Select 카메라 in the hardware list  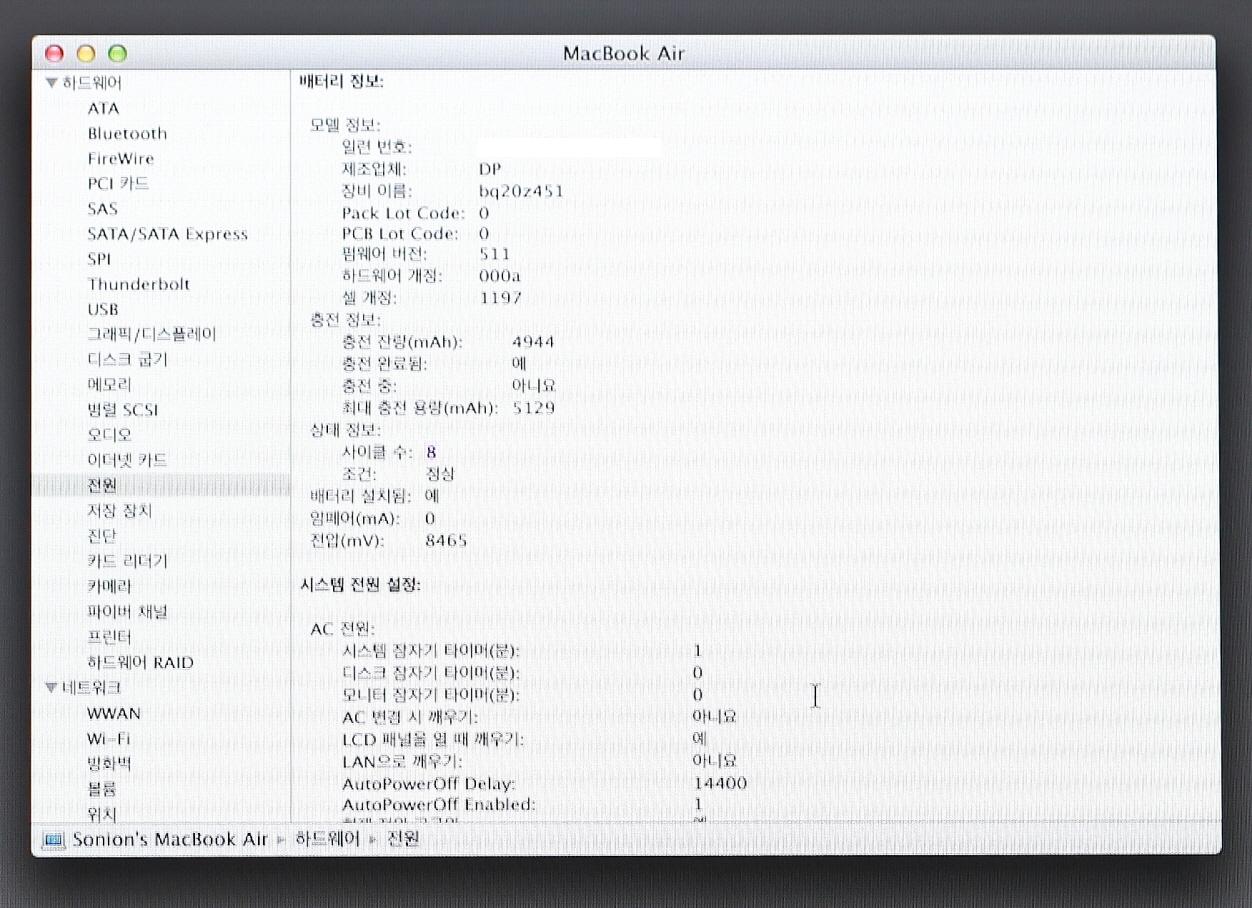109,586
